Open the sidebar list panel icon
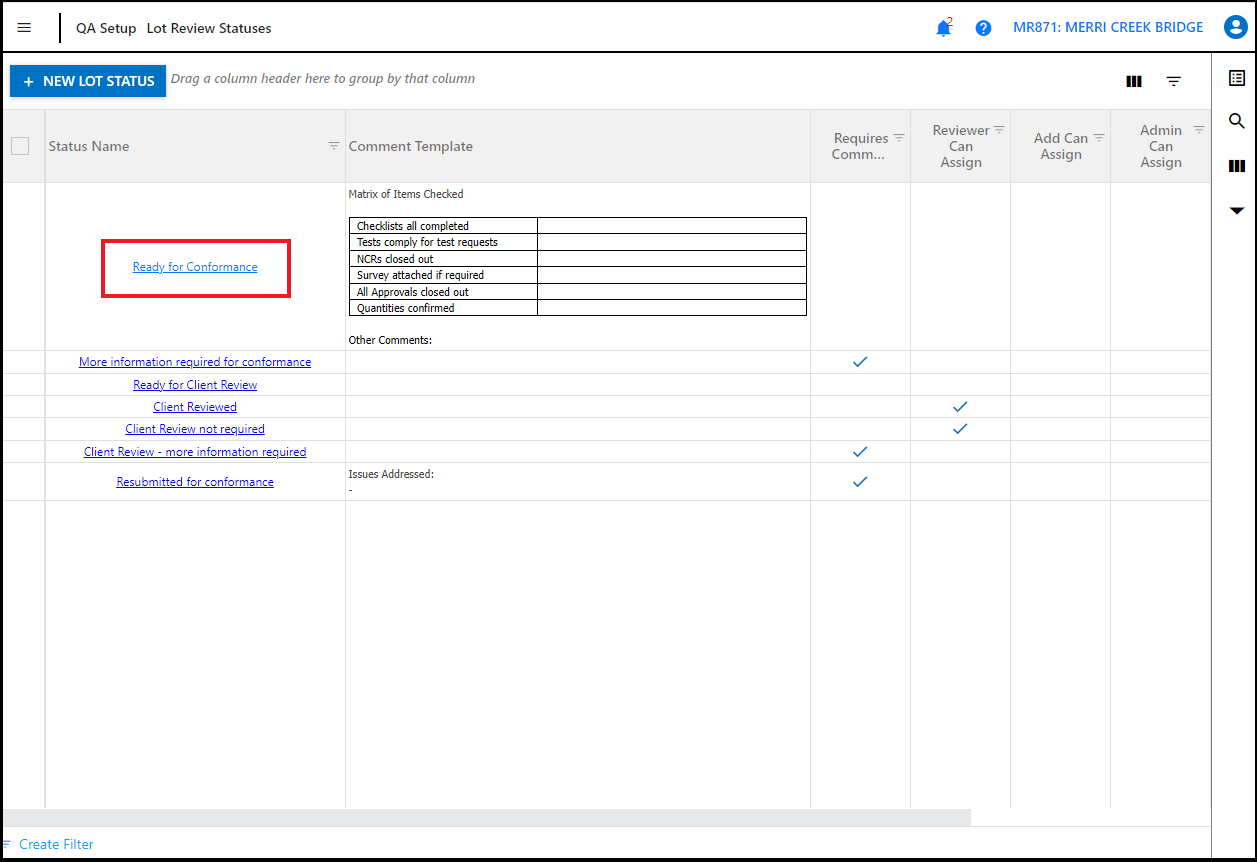Screen dimensions: 1257x862 (x=1237, y=77)
